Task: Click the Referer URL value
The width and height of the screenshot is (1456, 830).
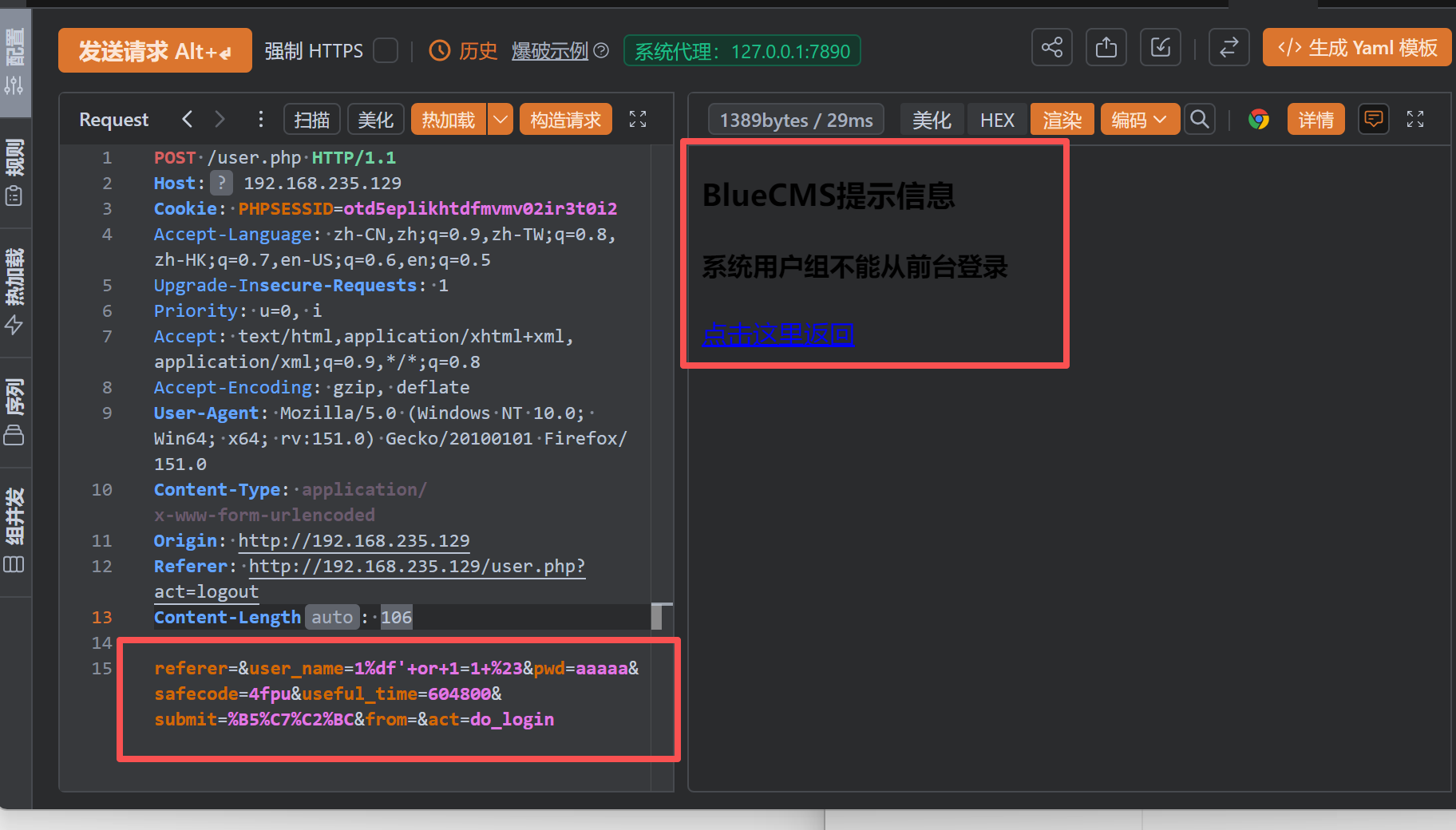Action: pos(370,579)
